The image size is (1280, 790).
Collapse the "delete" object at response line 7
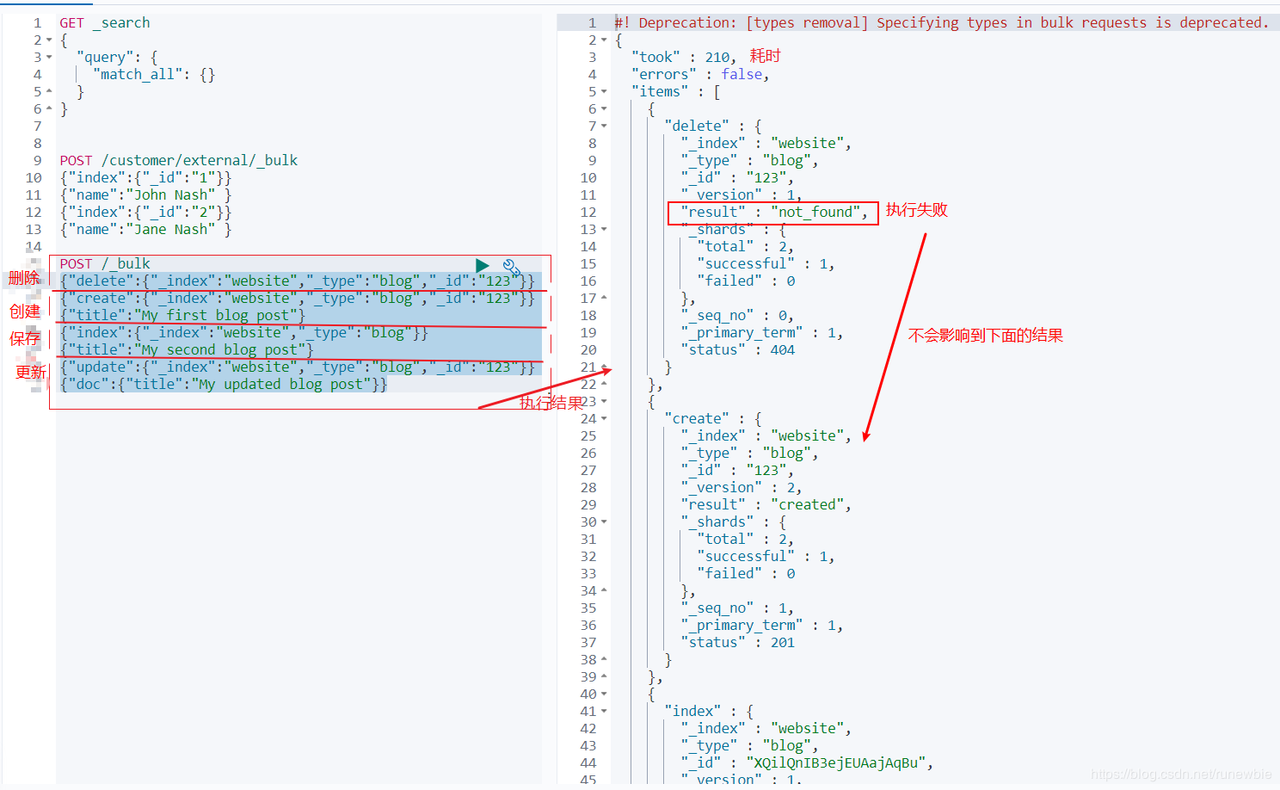(605, 126)
